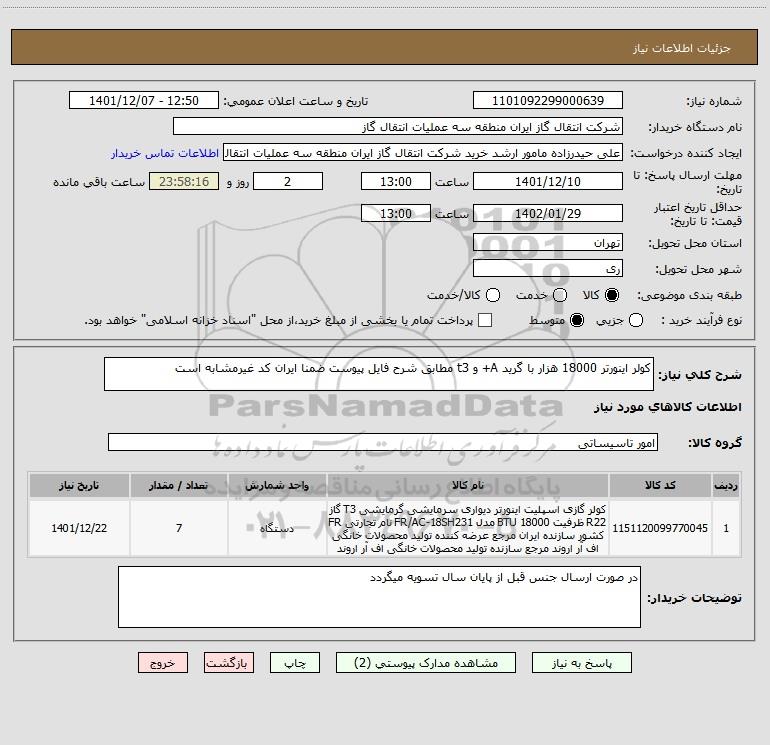Click the تاریخ نیاز column header

pyautogui.click(x=79, y=485)
